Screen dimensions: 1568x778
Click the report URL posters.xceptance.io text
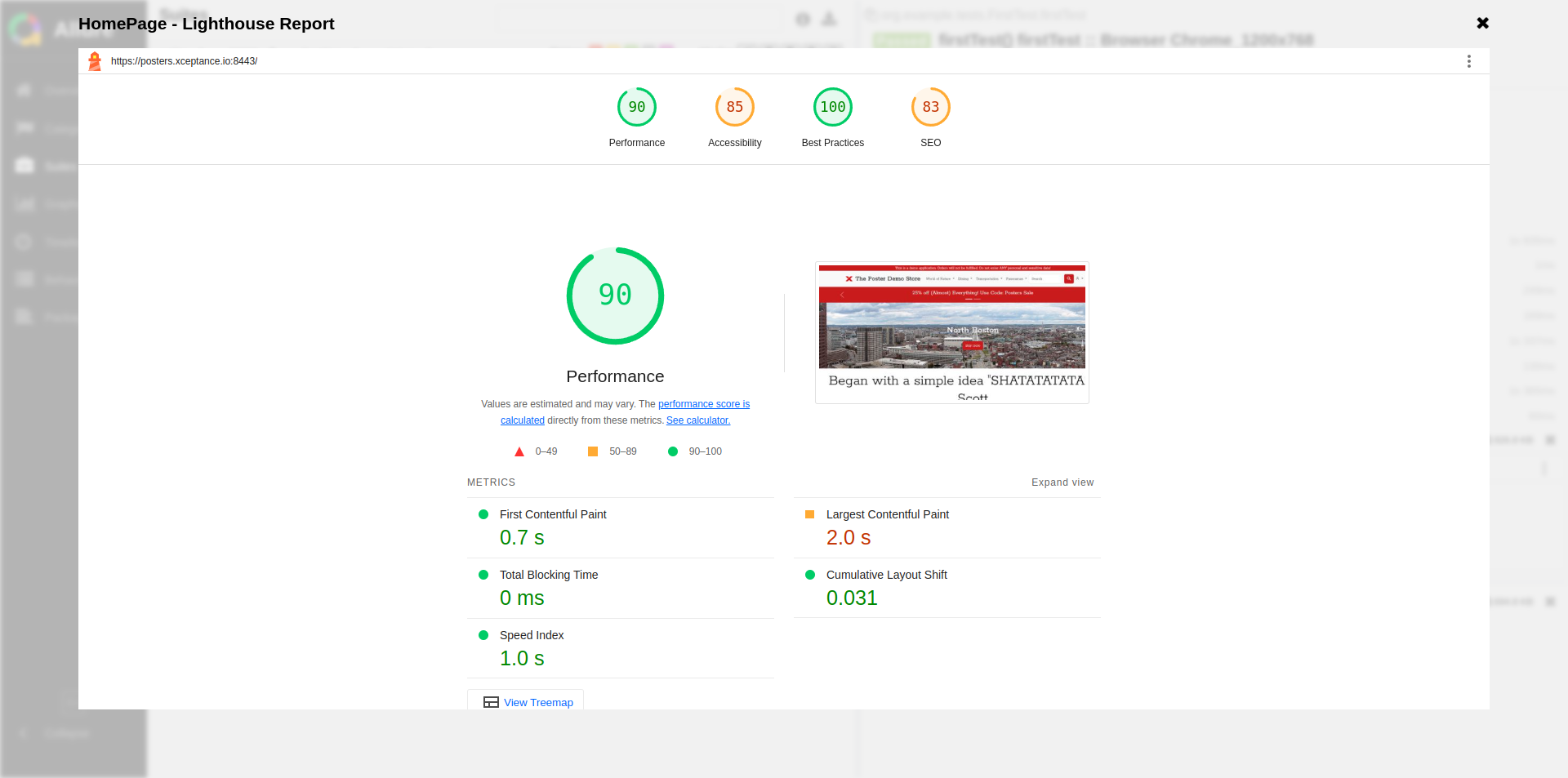point(184,61)
